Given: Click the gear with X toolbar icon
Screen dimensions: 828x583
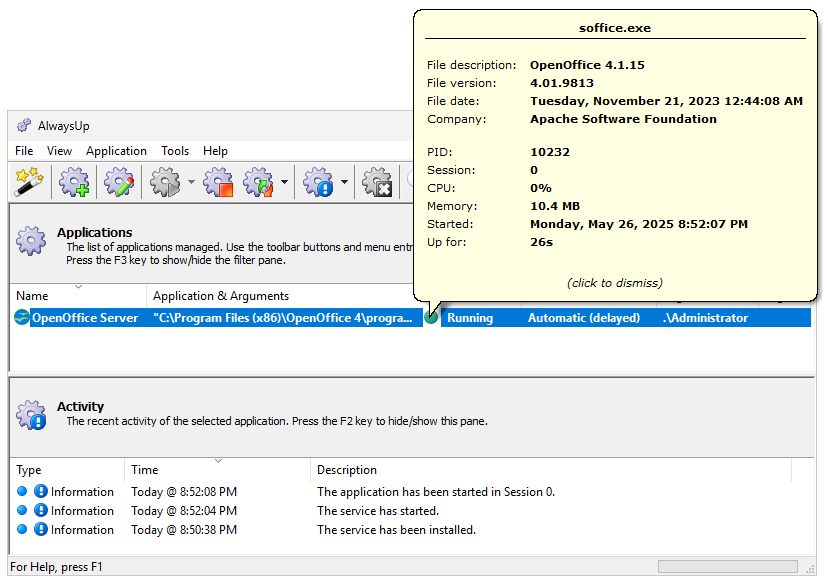Looking at the screenshot, I should tap(377, 182).
